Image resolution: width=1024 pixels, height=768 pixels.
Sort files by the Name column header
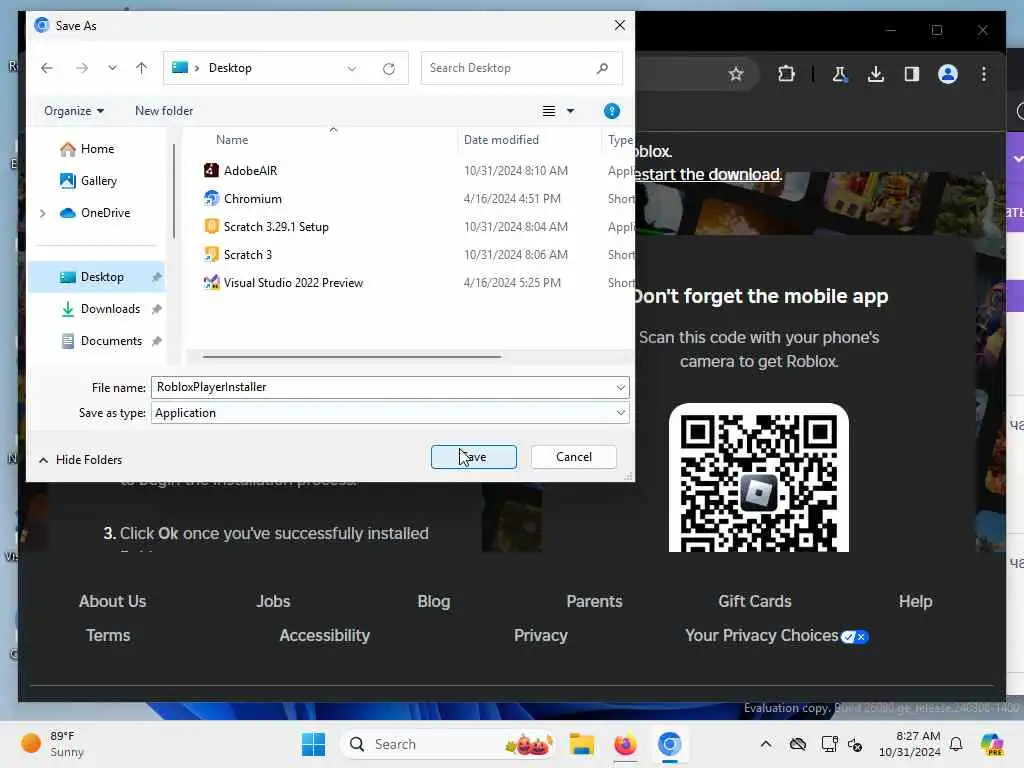232,140
